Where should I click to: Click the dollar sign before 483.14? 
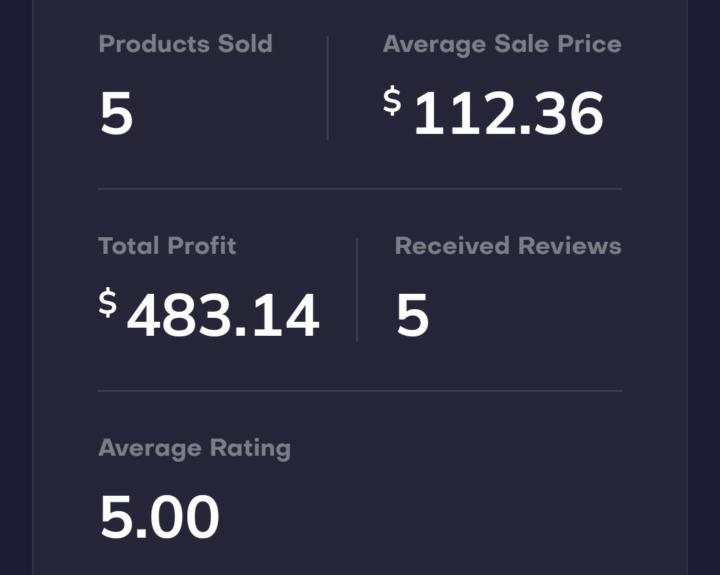107,303
